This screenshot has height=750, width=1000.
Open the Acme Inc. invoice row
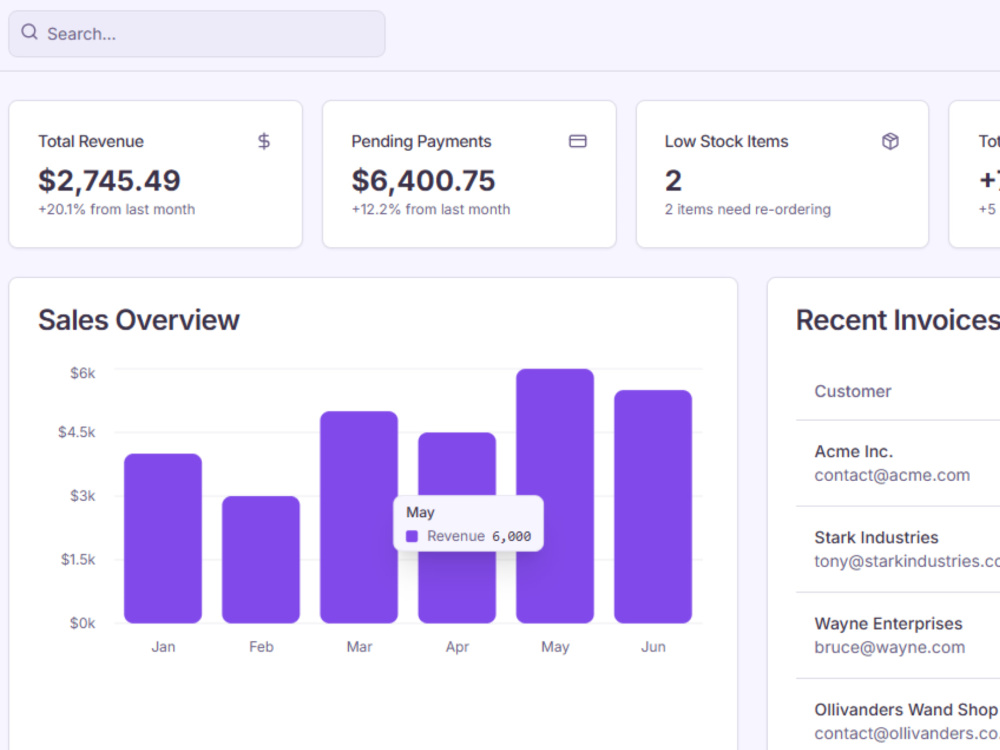tap(898, 463)
